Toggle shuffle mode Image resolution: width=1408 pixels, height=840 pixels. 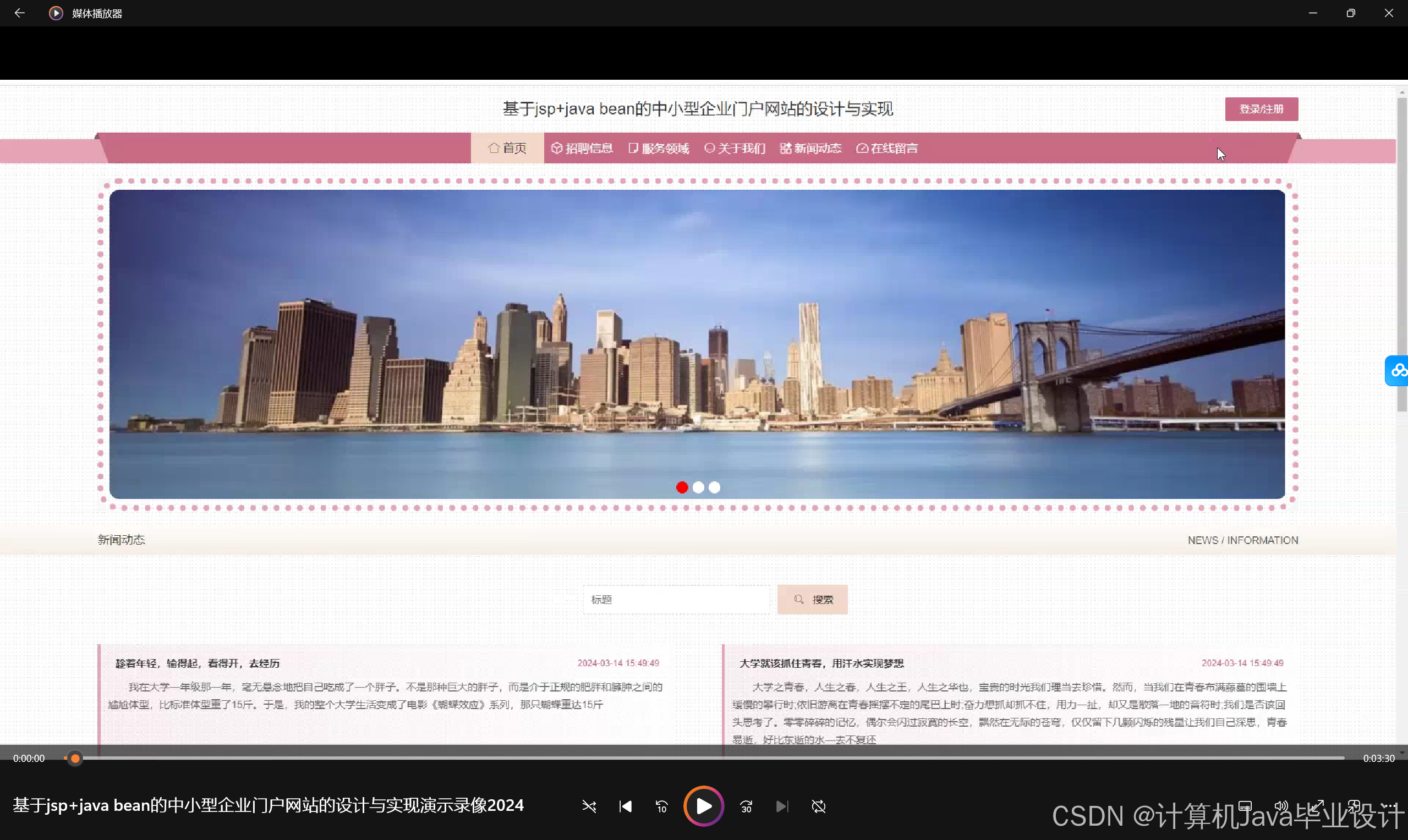click(x=589, y=806)
